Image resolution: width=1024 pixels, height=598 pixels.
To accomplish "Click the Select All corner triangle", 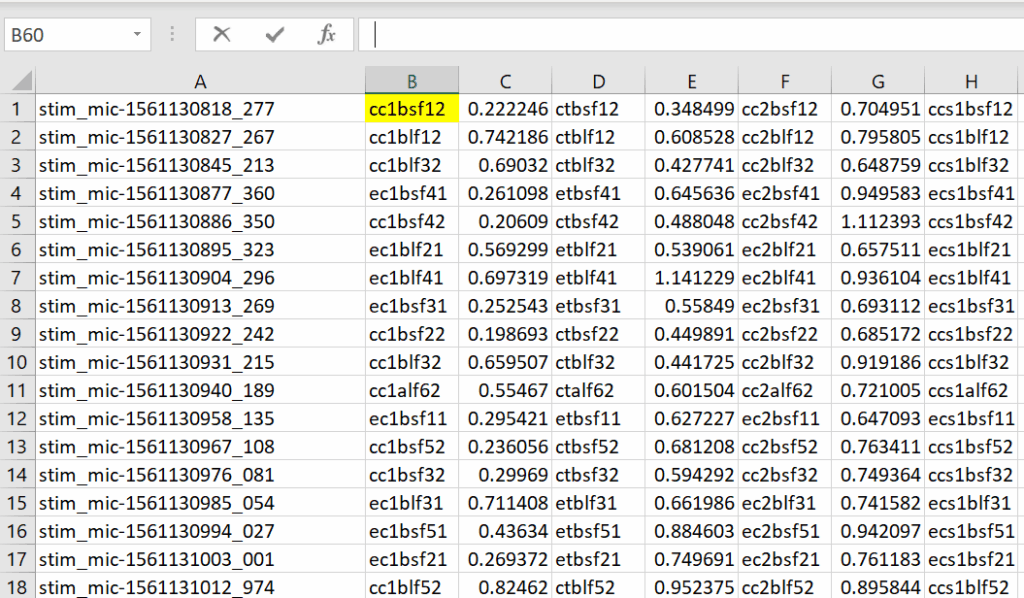I will pyautogui.click(x=20, y=81).
